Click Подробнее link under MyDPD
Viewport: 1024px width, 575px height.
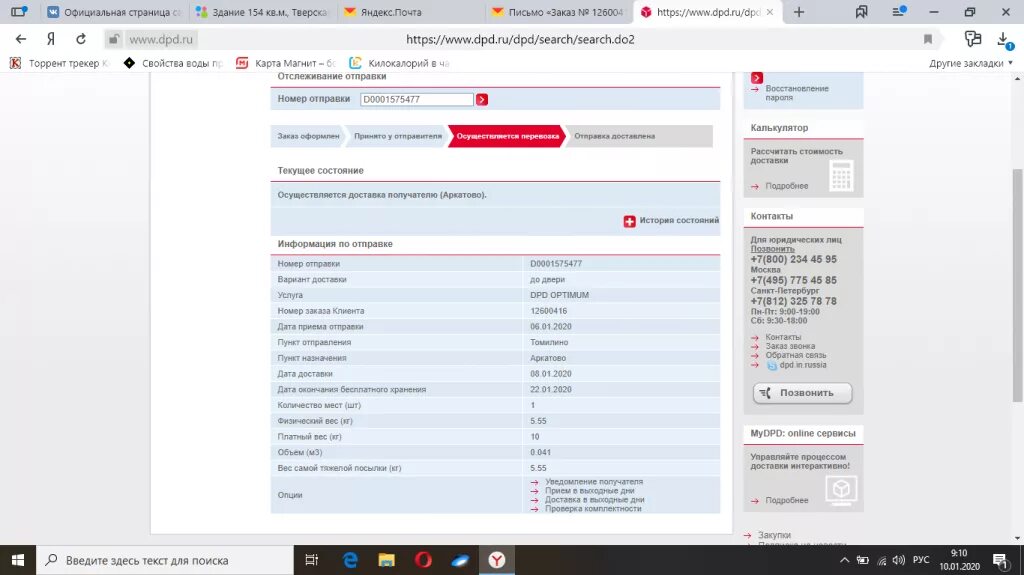(786, 501)
